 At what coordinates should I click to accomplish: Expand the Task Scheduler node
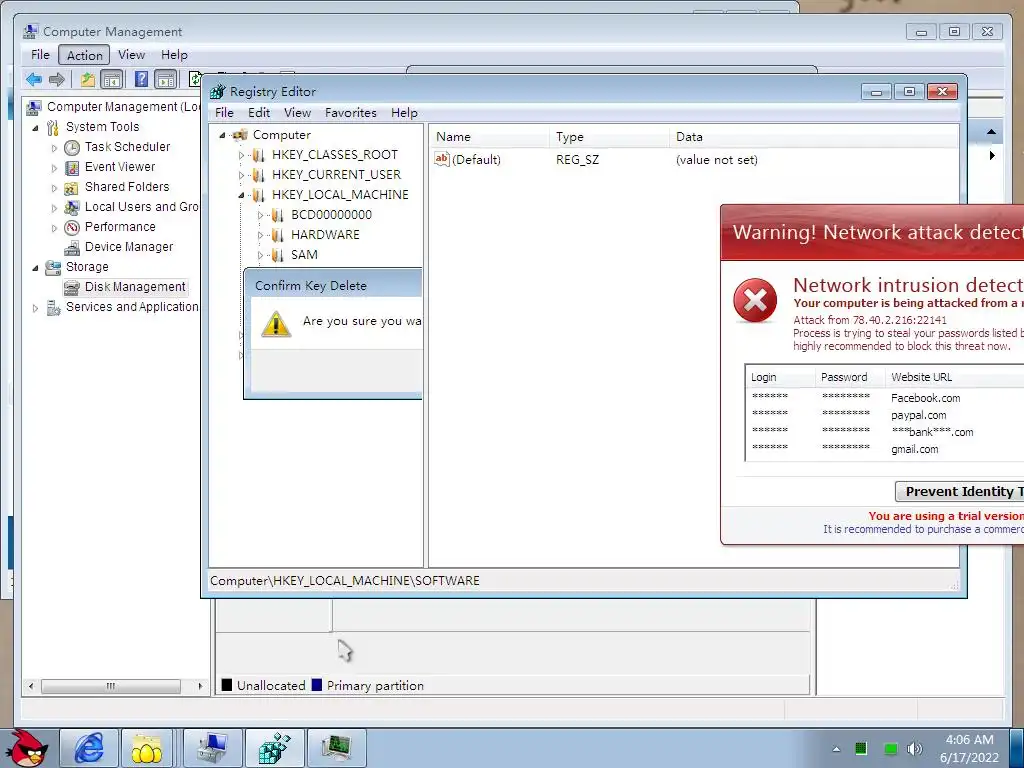tap(54, 148)
